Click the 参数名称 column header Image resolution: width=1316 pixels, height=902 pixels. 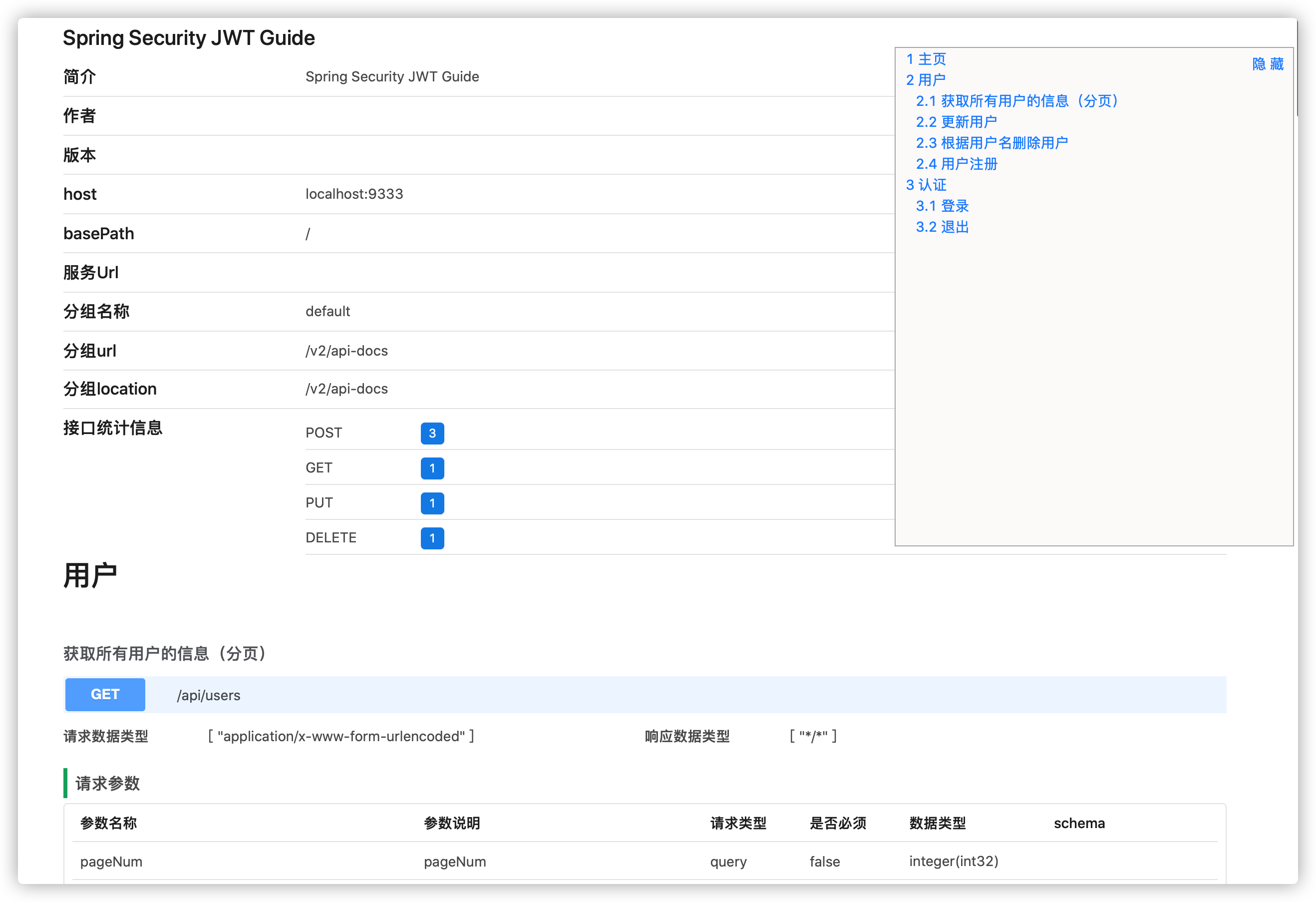[108, 823]
